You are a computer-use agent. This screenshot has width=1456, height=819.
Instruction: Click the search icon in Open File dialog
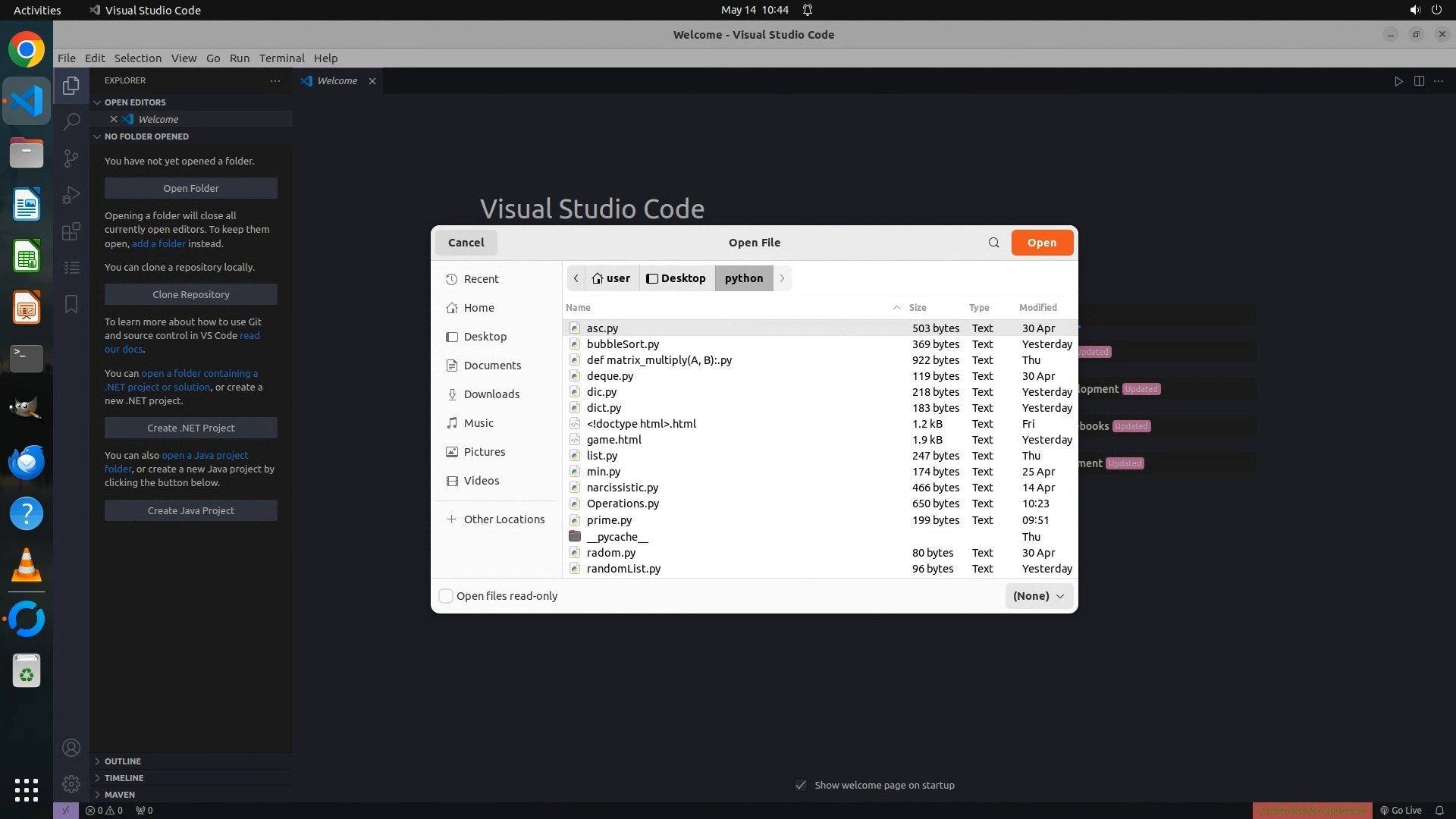993,243
